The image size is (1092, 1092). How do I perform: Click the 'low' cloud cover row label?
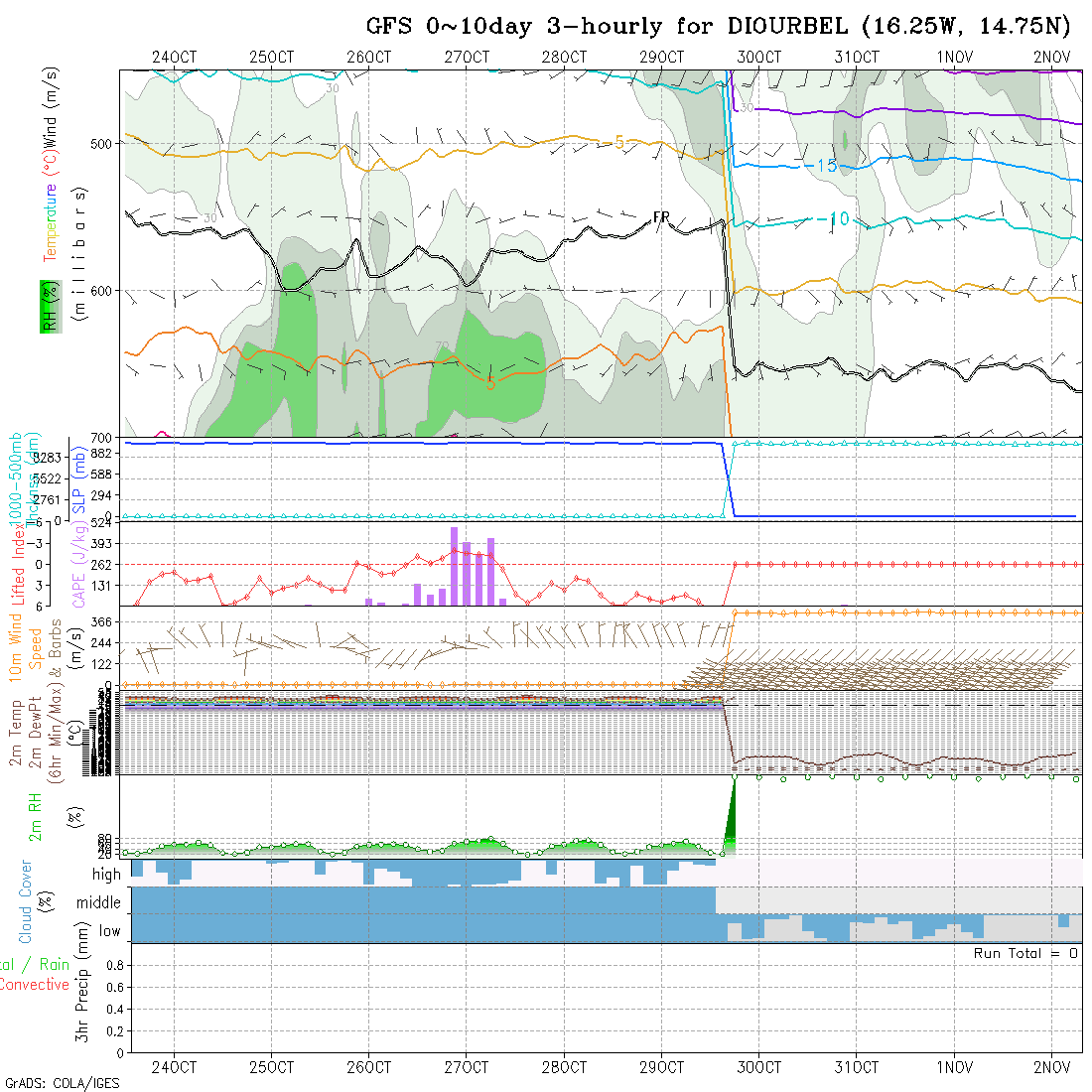click(109, 930)
